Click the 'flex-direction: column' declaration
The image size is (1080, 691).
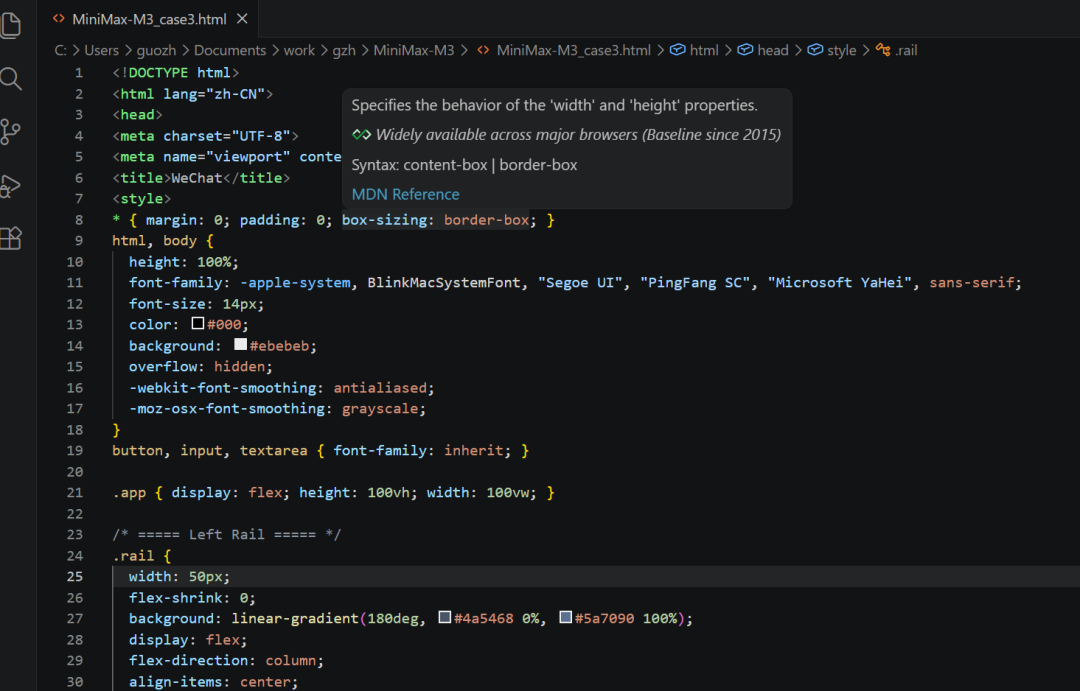(x=226, y=661)
